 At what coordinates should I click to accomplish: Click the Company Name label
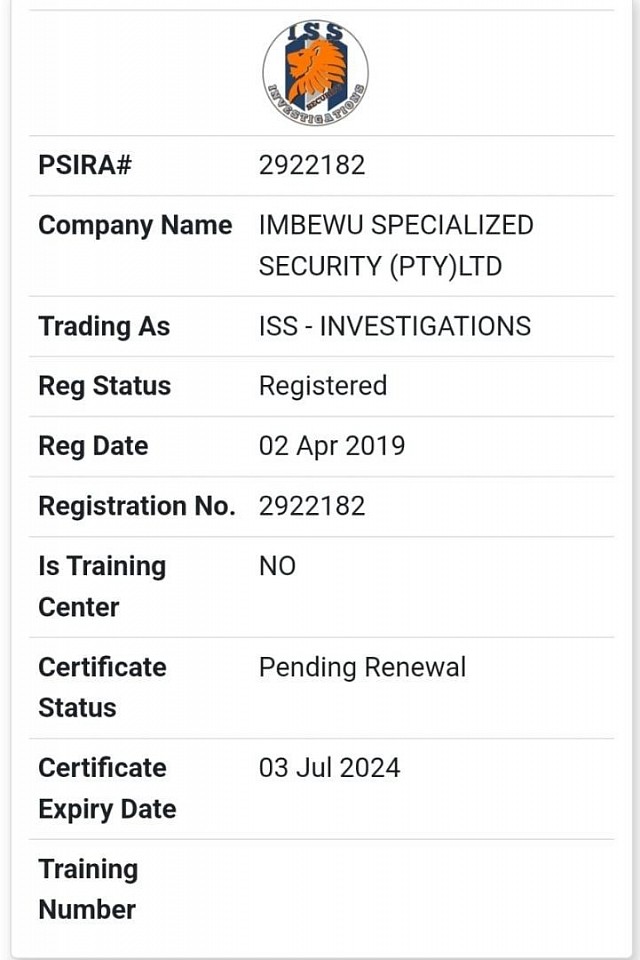point(135,226)
